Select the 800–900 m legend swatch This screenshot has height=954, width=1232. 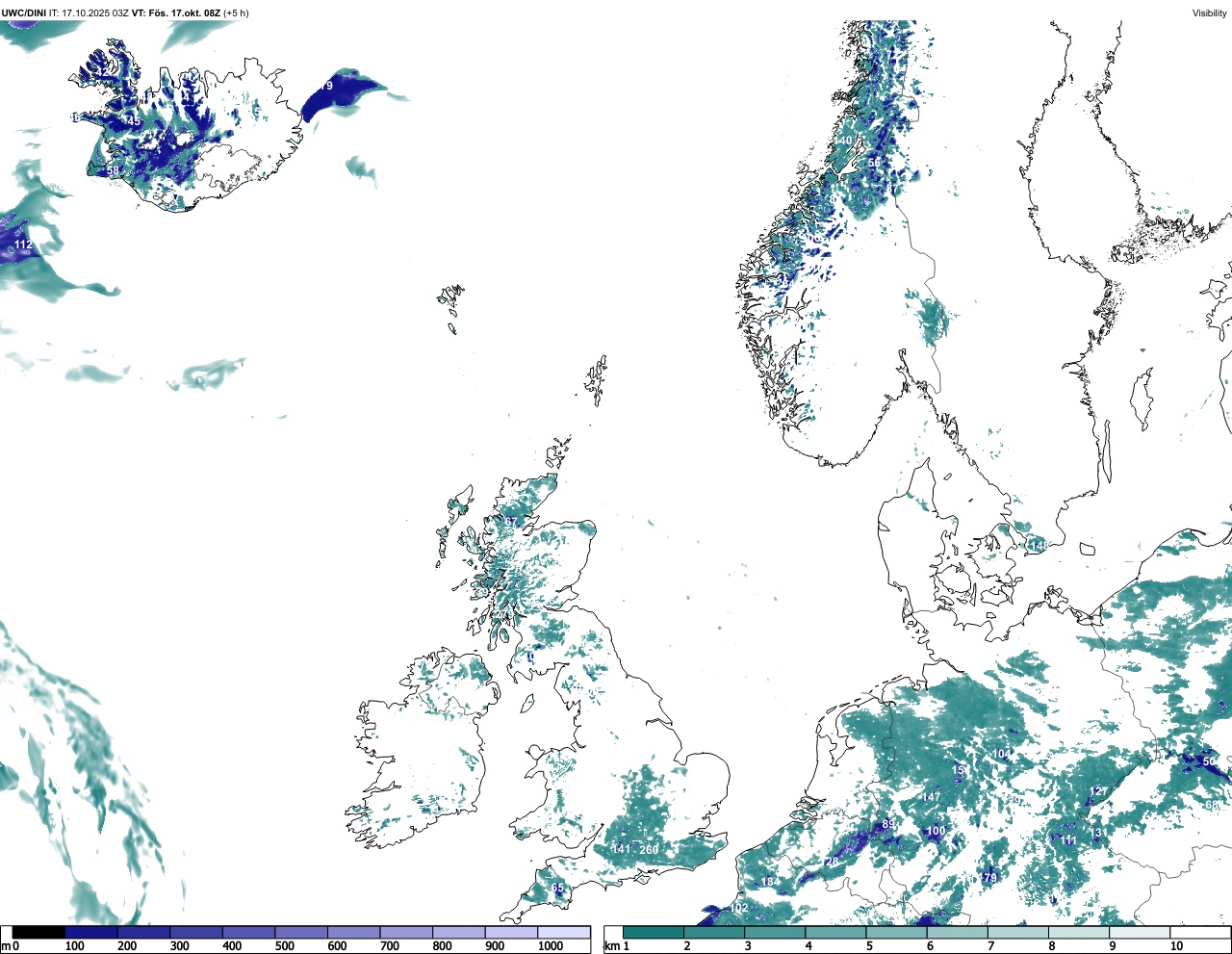[x=459, y=932]
